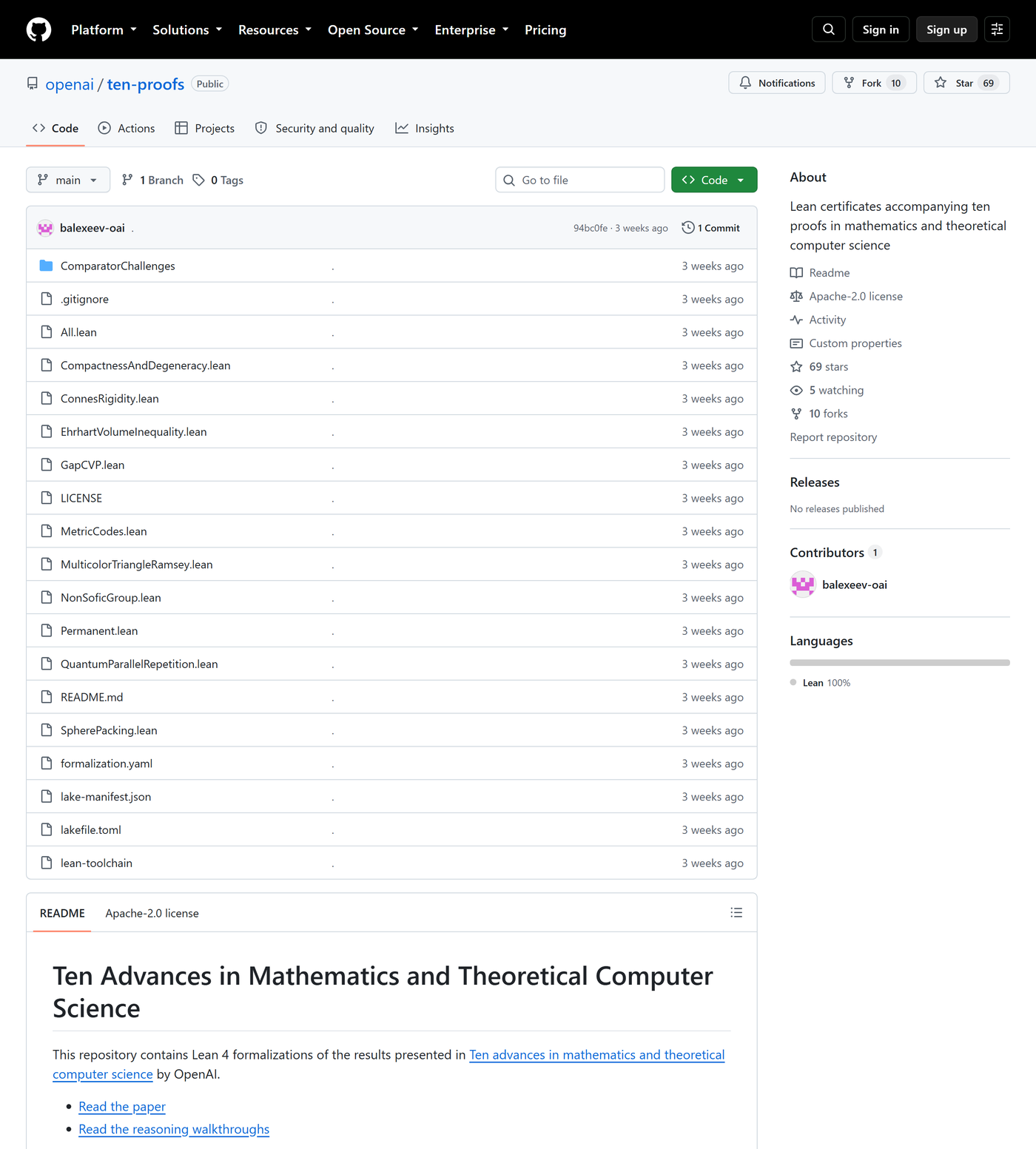Open the main branch selector dropdown
Screen dimensions: 1036x1149
tap(68, 180)
